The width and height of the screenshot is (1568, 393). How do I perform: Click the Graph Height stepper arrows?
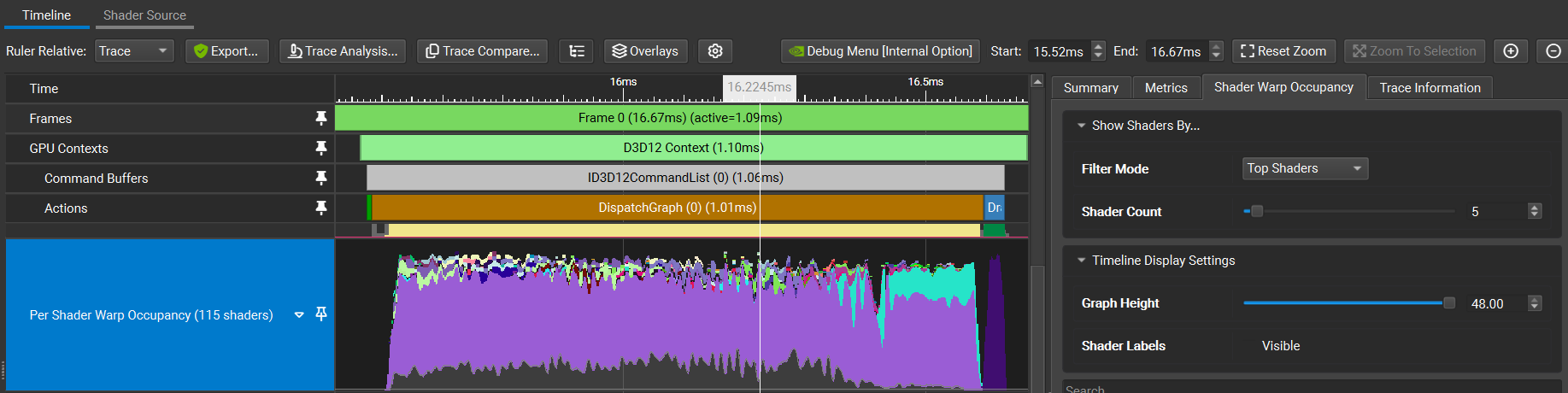click(1535, 303)
